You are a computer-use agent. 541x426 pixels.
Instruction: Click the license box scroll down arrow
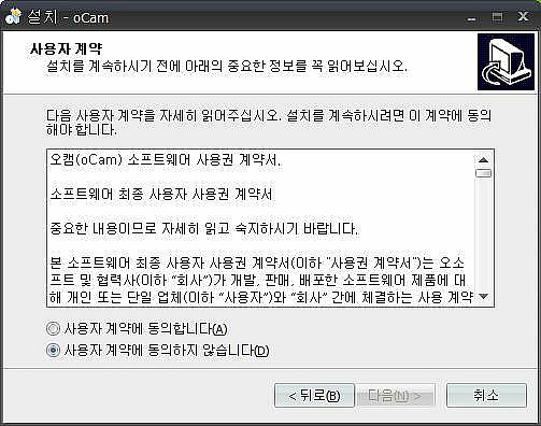coord(483,296)
